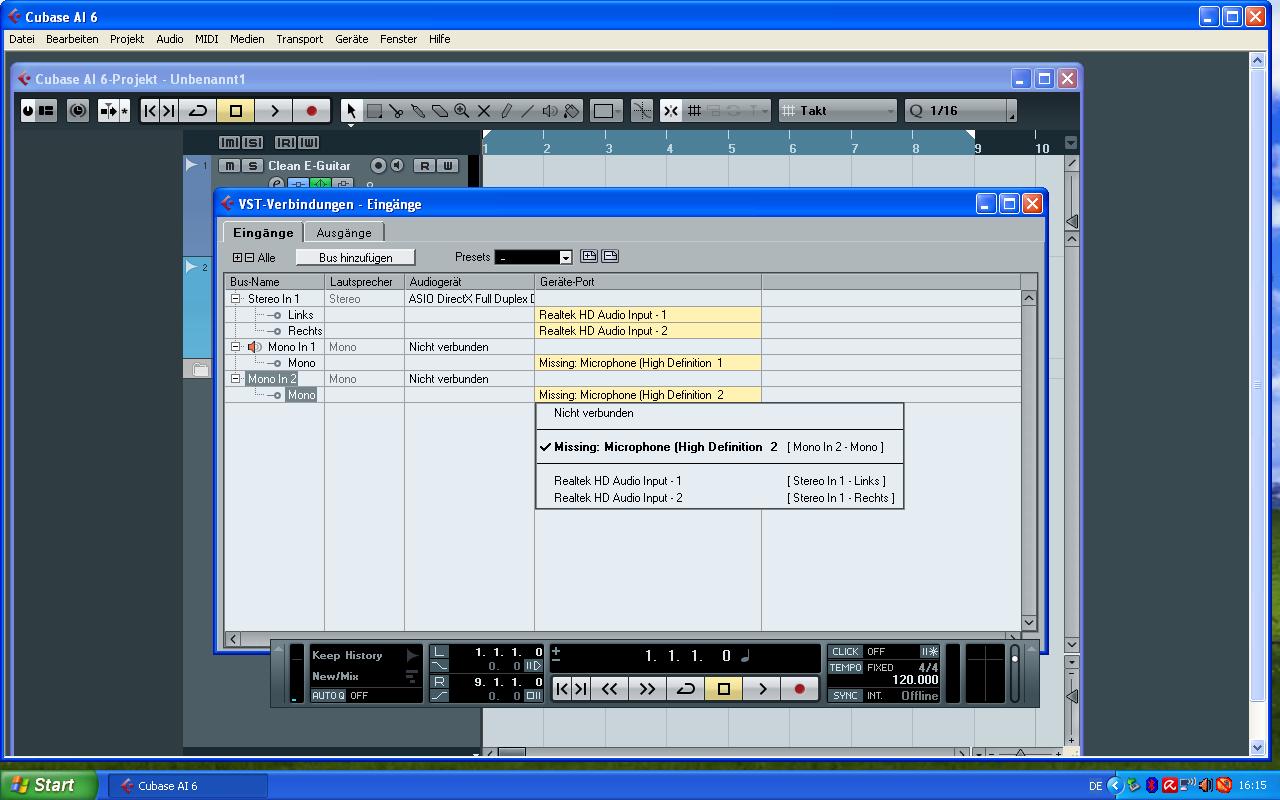Click Stop in the project window toolbar

(236, 111)
